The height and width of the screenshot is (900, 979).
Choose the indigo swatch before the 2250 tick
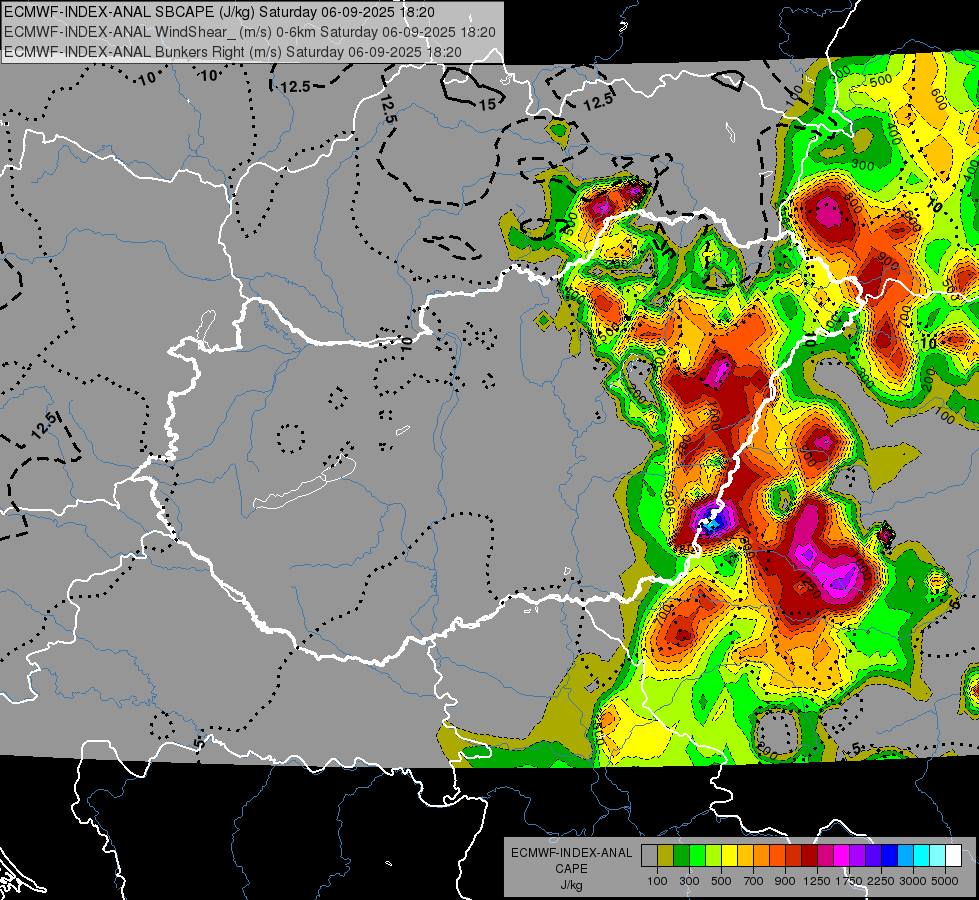point(874,855)
